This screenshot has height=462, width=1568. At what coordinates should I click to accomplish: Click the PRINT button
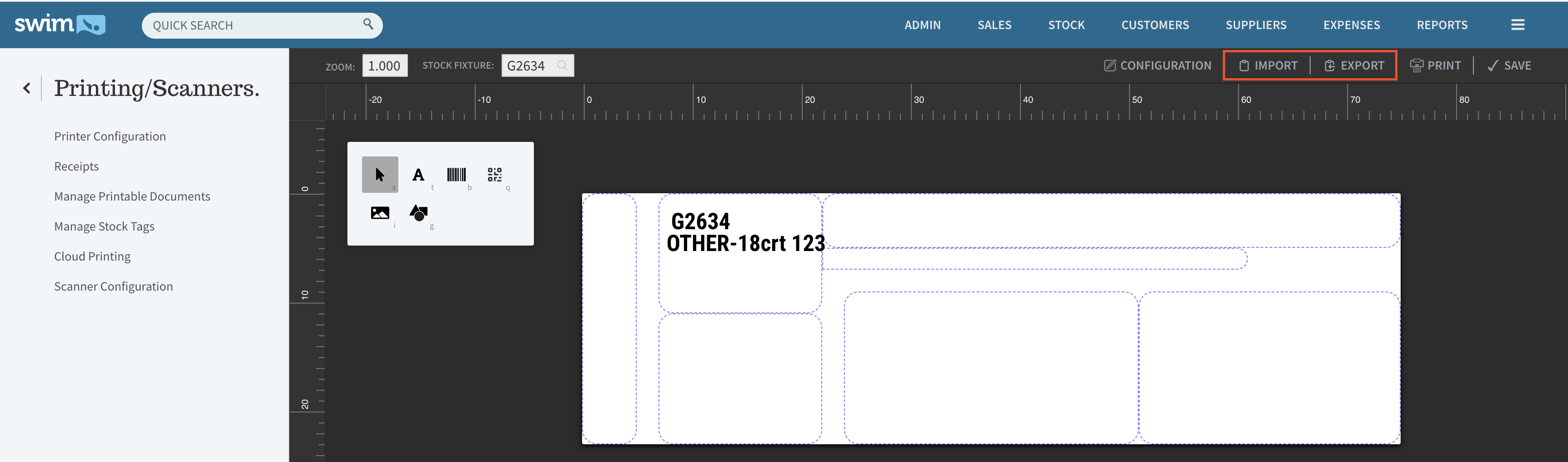pos(1435,65)
